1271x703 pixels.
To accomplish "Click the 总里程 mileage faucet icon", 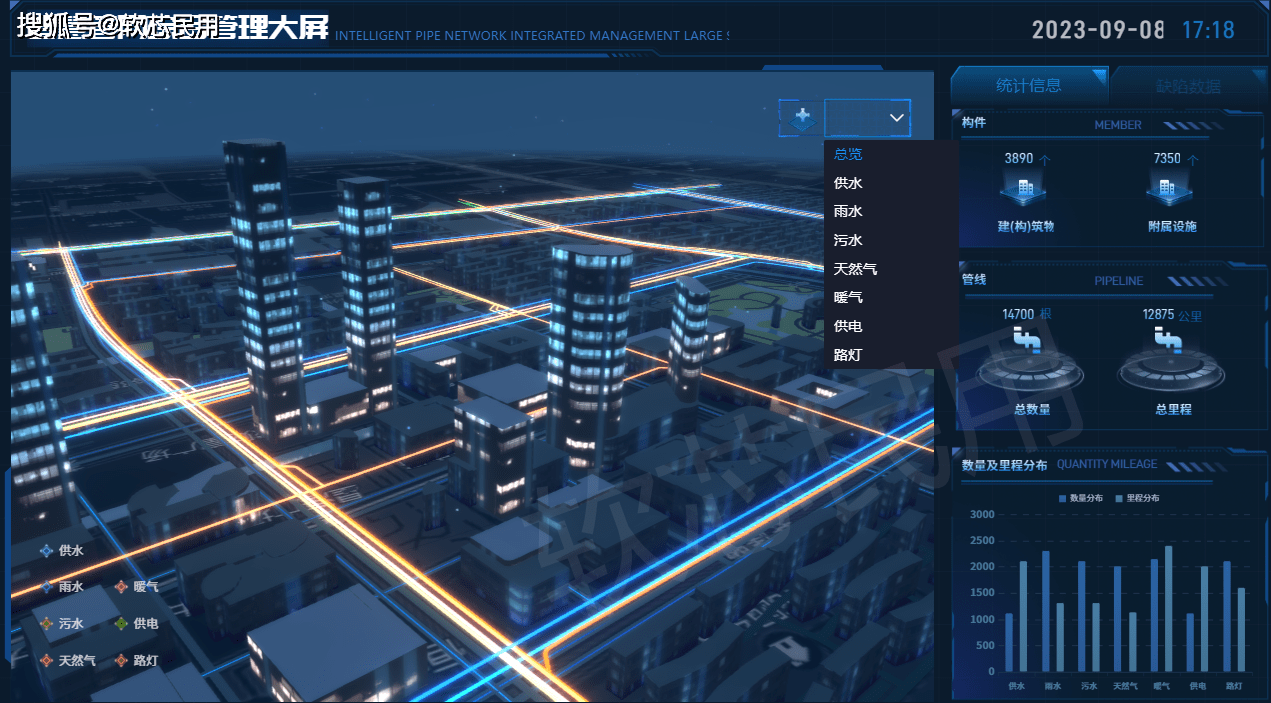I will [1167, 342].
